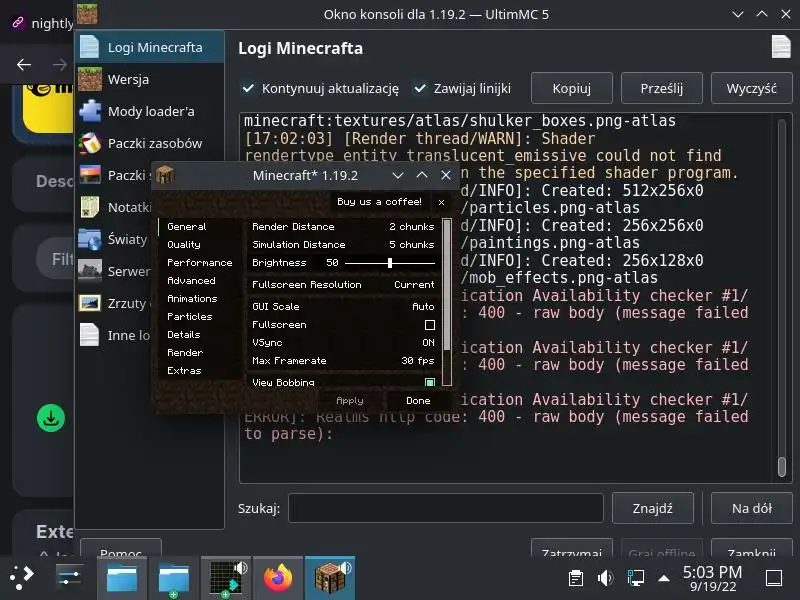Open the KDE application launcher
The height and width of the screenshot is (600, 800).
(21, 578)
